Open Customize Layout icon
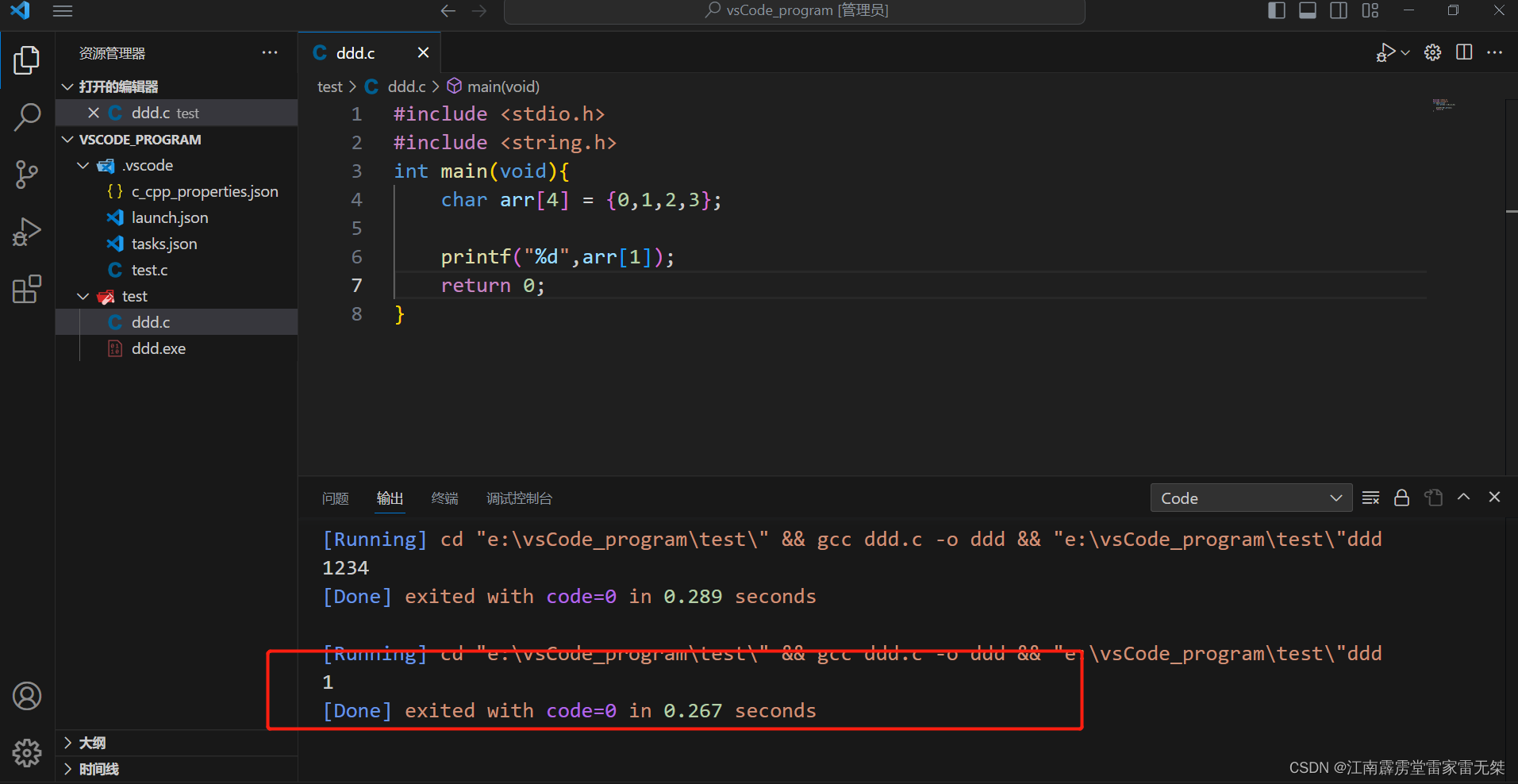Image resolution: width=1518 pixels, height=784 pixels. pos(1370,10)
